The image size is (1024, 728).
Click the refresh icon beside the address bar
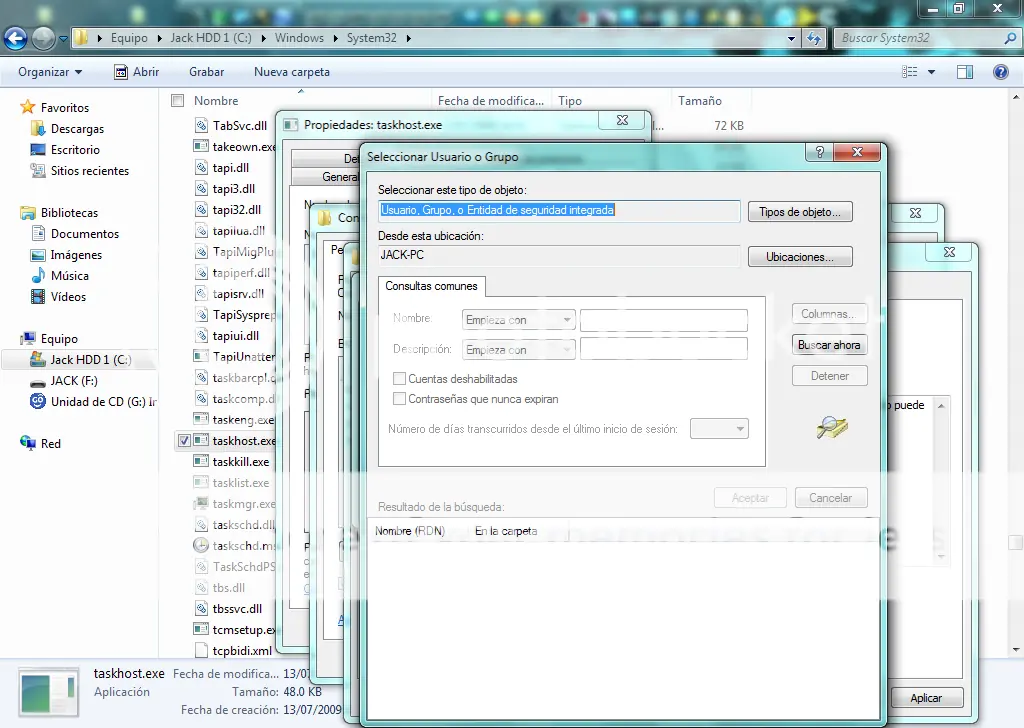(814, 39)
